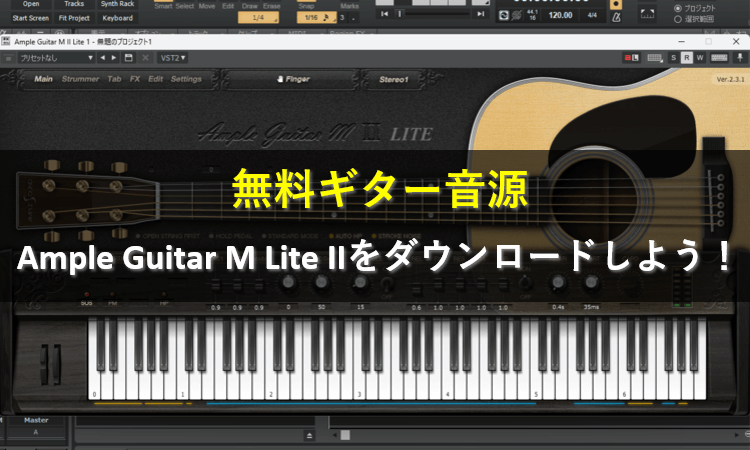This screenshot has width=750, height=450.
Task: Switch to the Strummer tab
Action: [x=80, y=79]
